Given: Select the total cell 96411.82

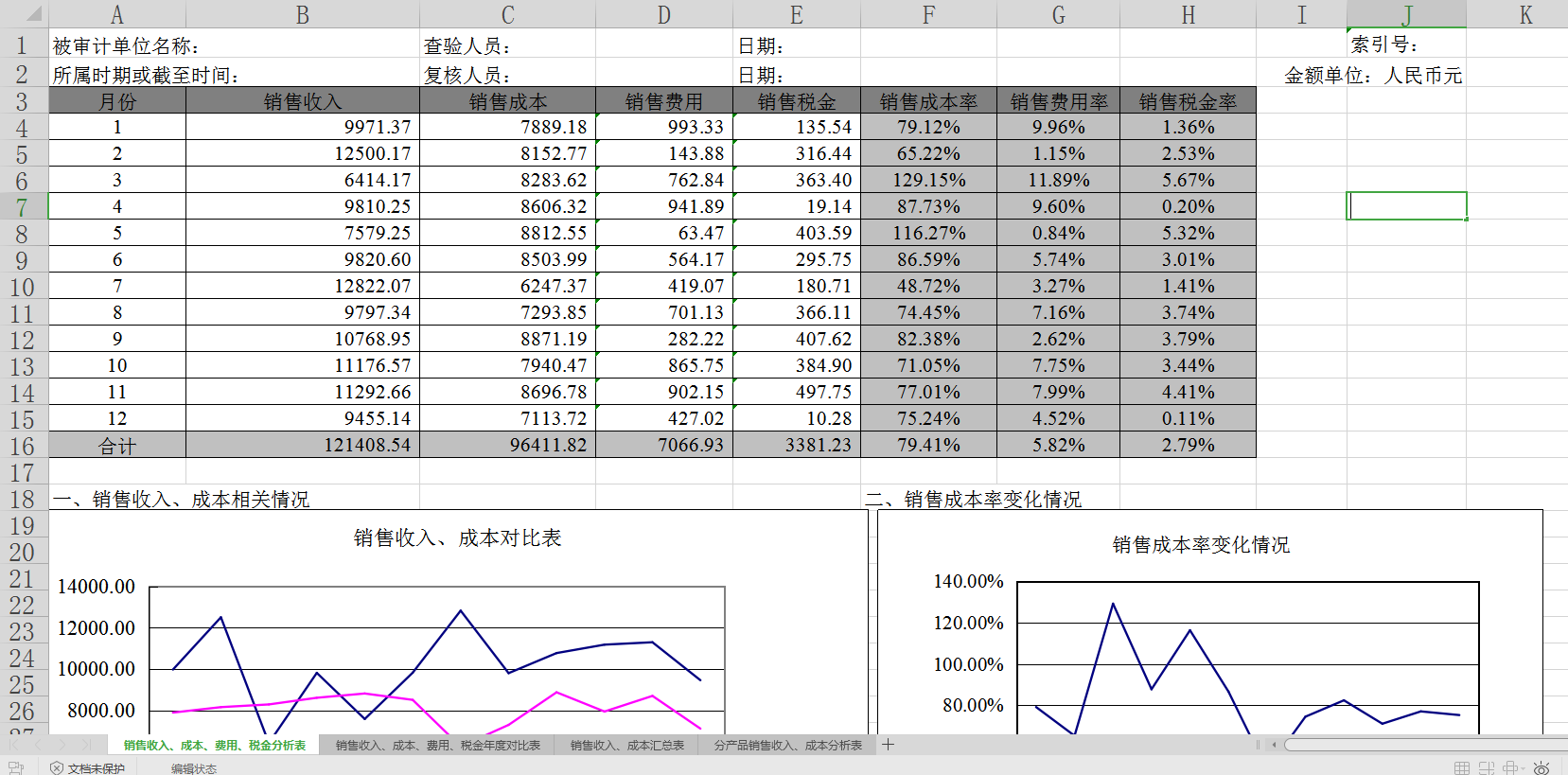Looking at the screenshot, I should click(507, 445).
